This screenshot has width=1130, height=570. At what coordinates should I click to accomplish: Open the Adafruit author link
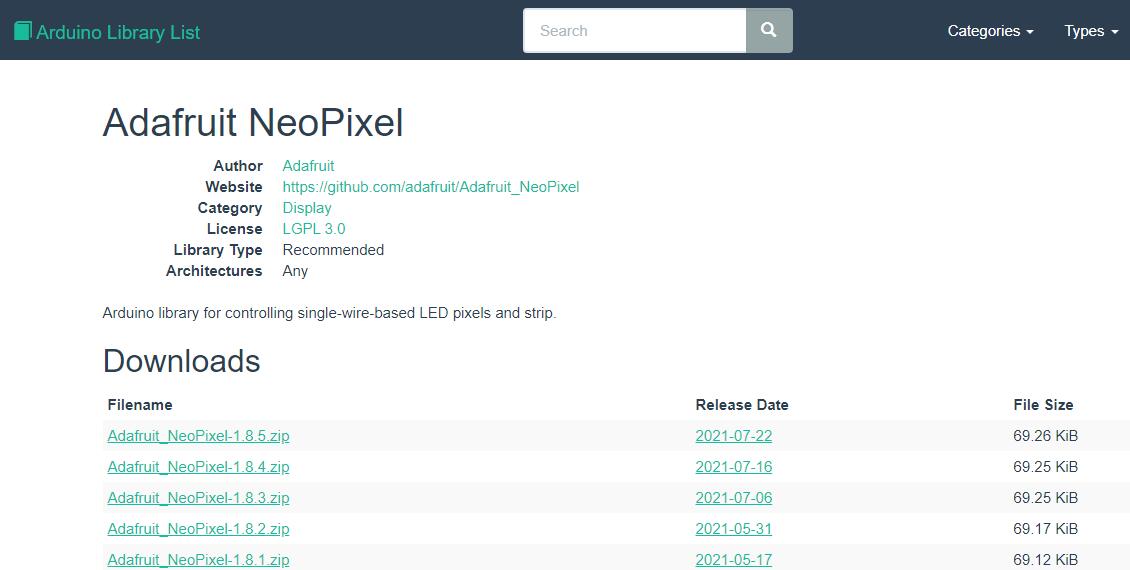[308, 166]
